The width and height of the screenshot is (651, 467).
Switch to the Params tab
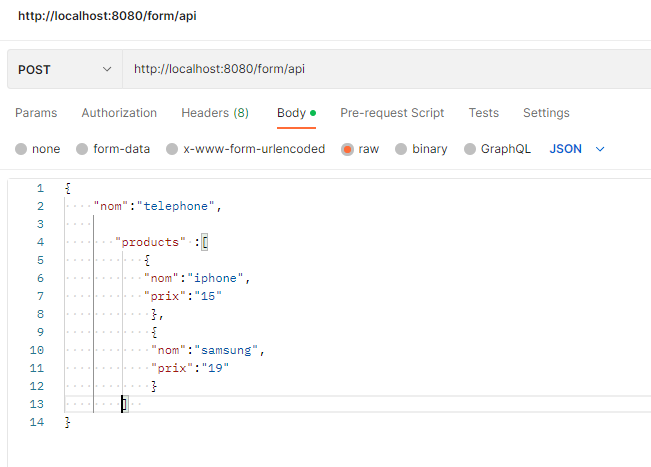36,113
